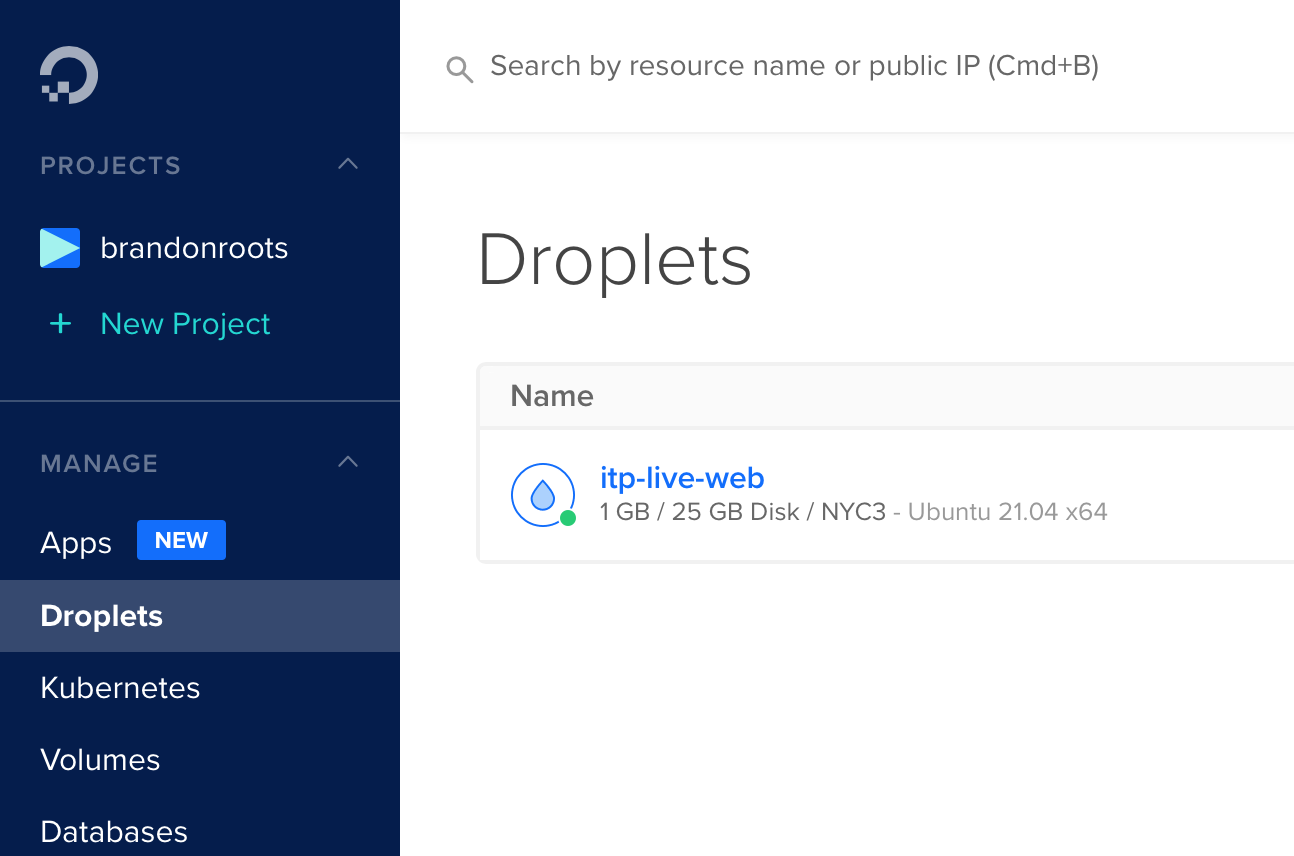Click the PROJECTS section label

[110, 165]
